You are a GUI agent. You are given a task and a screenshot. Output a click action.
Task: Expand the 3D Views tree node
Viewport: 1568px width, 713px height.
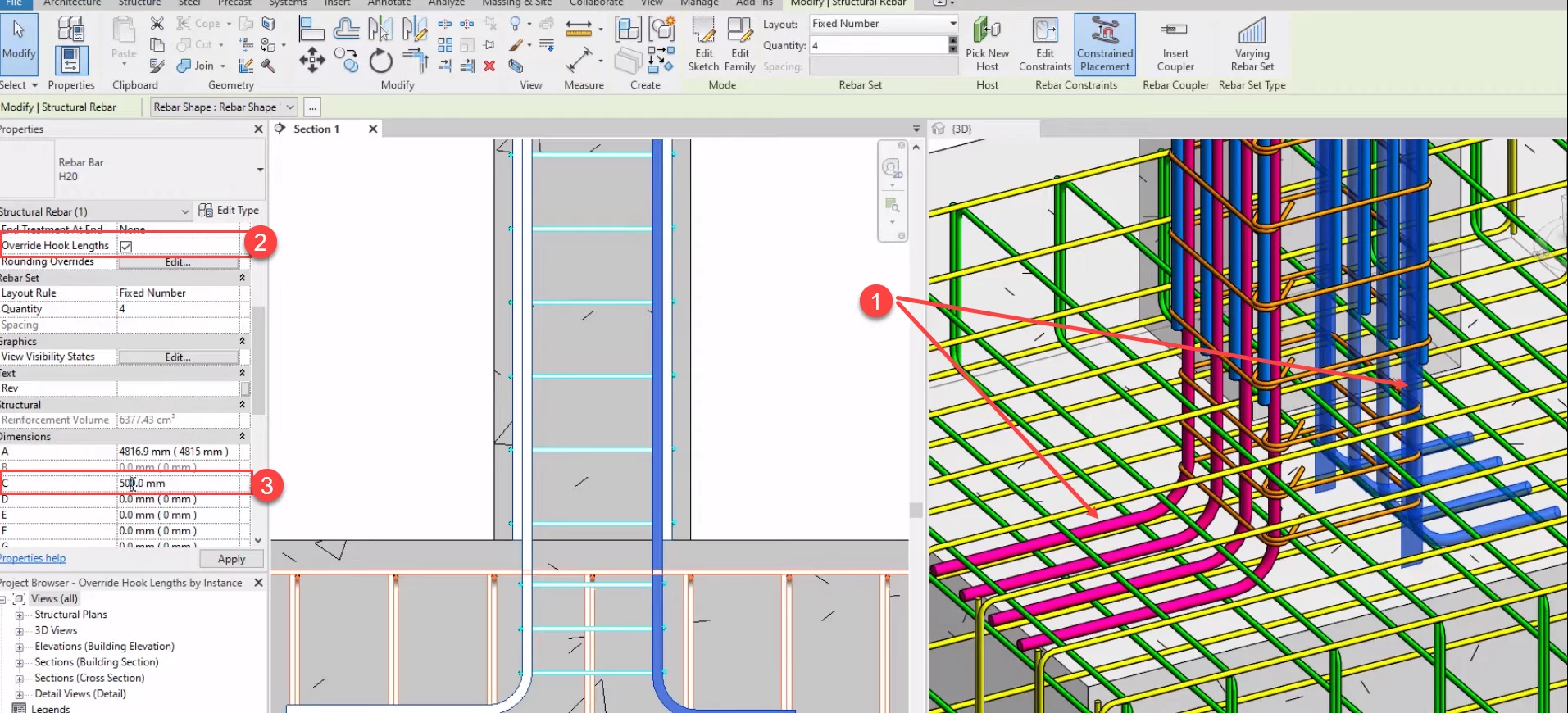click(x=19, y=631)
